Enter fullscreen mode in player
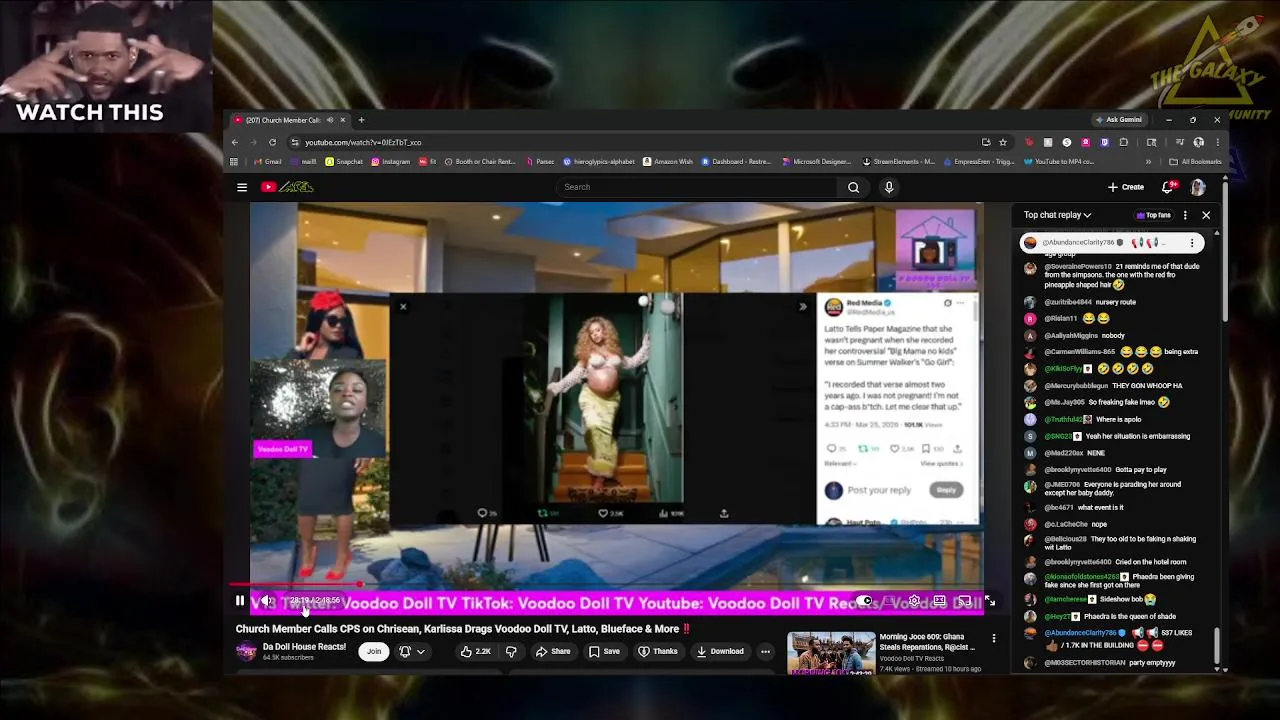1280x720 pixels. pos(989,601)
